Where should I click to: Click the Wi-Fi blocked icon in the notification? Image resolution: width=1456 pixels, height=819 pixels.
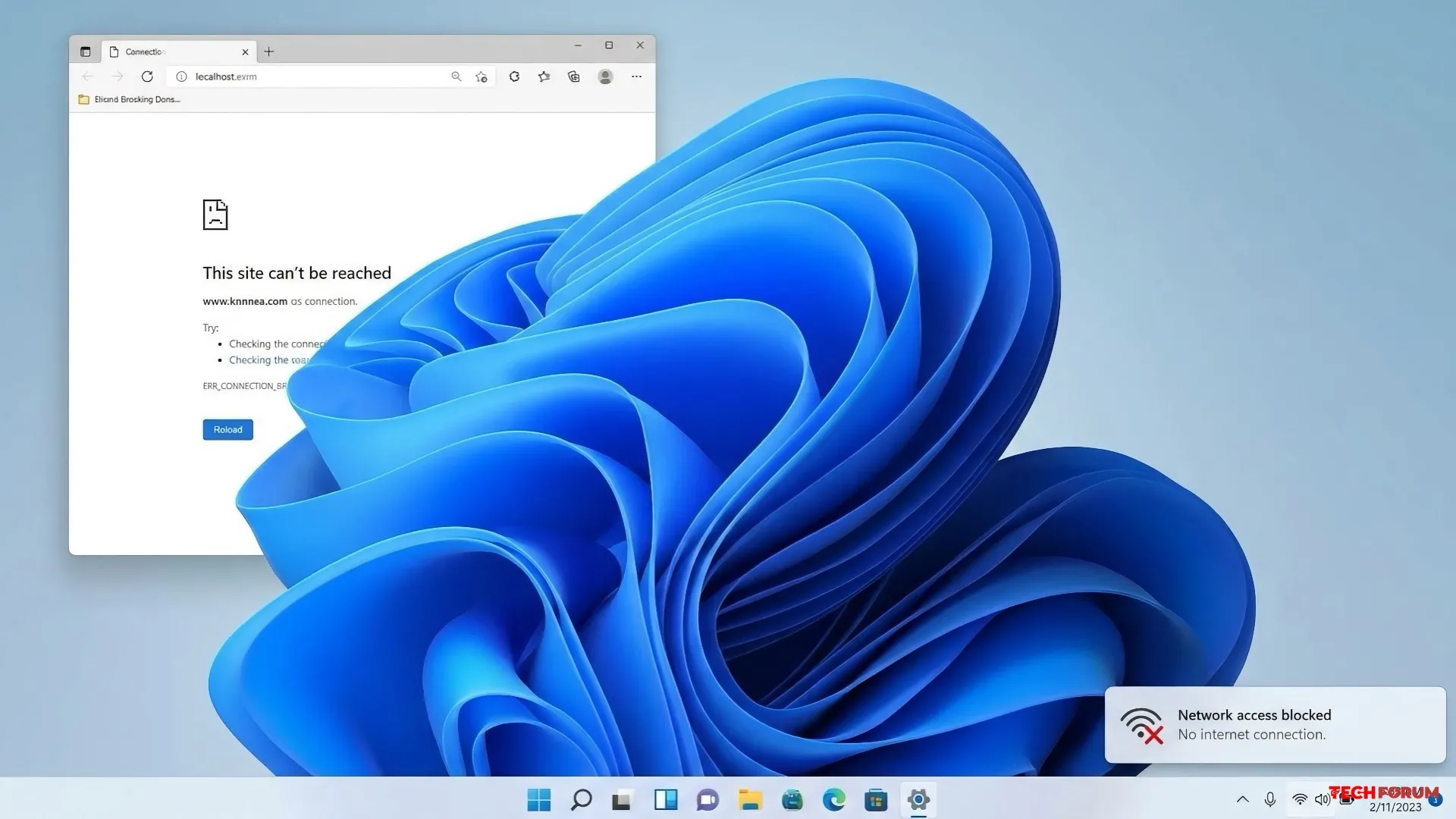[1142, 726]
